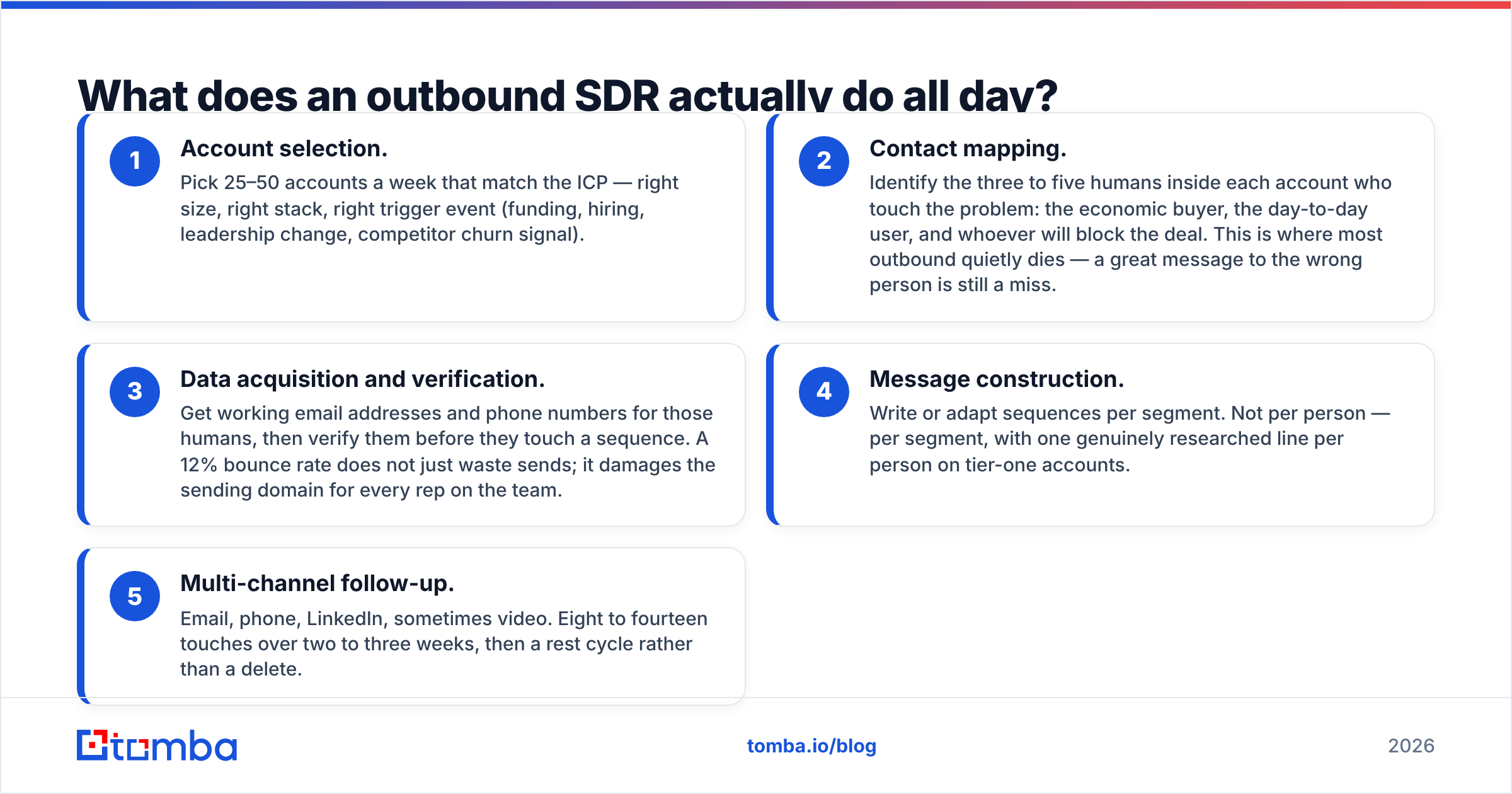Click the Tomba logo

[x=157, y=745]
